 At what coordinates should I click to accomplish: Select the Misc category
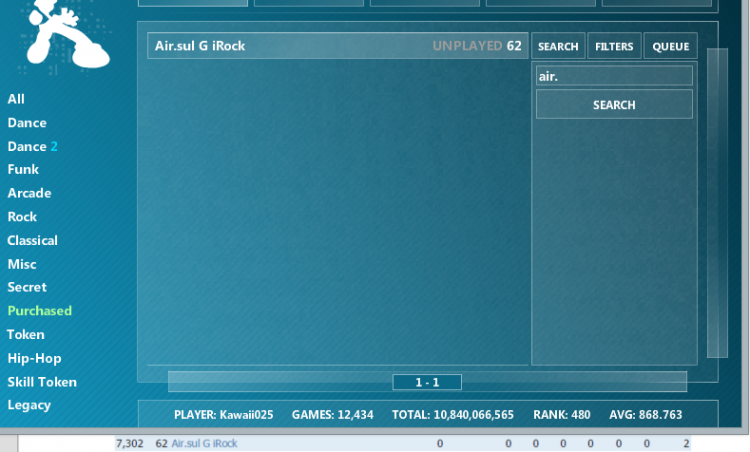pos(22,264)
